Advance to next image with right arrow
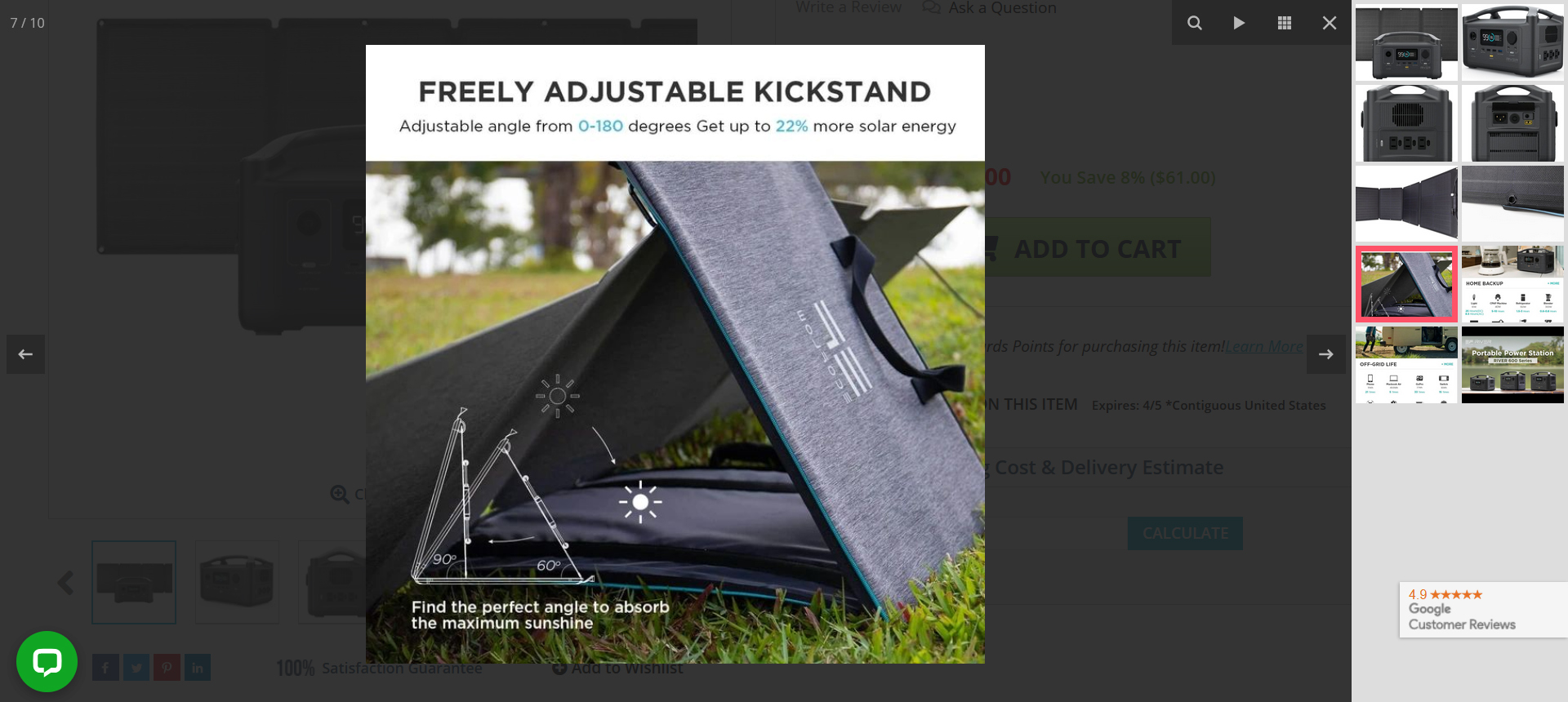Image resolution: width=1568 pixels, height=702 pixels. [x=1325, y=354]
